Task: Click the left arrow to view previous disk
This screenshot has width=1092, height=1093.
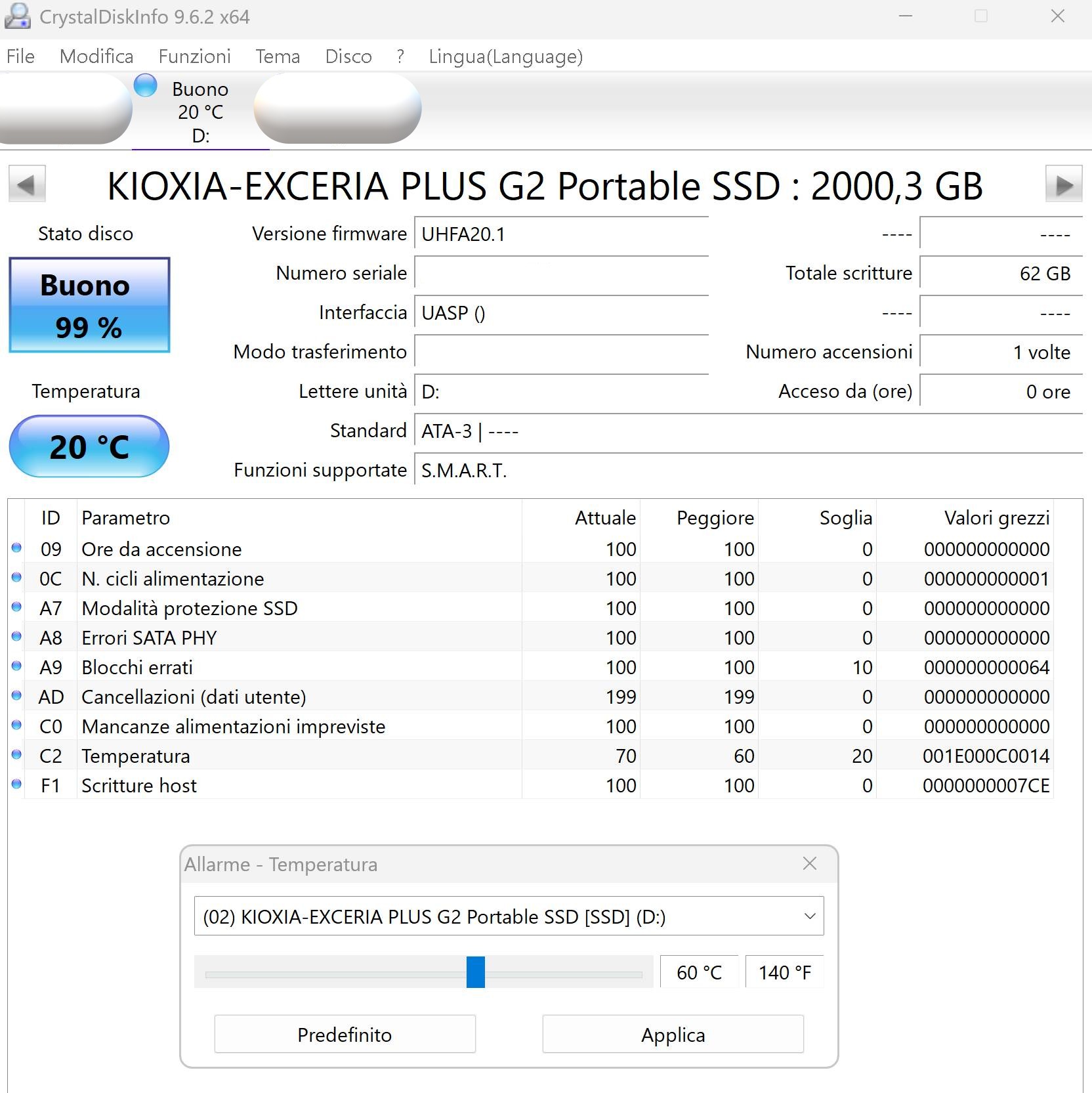Action: (x=26, y=184)
